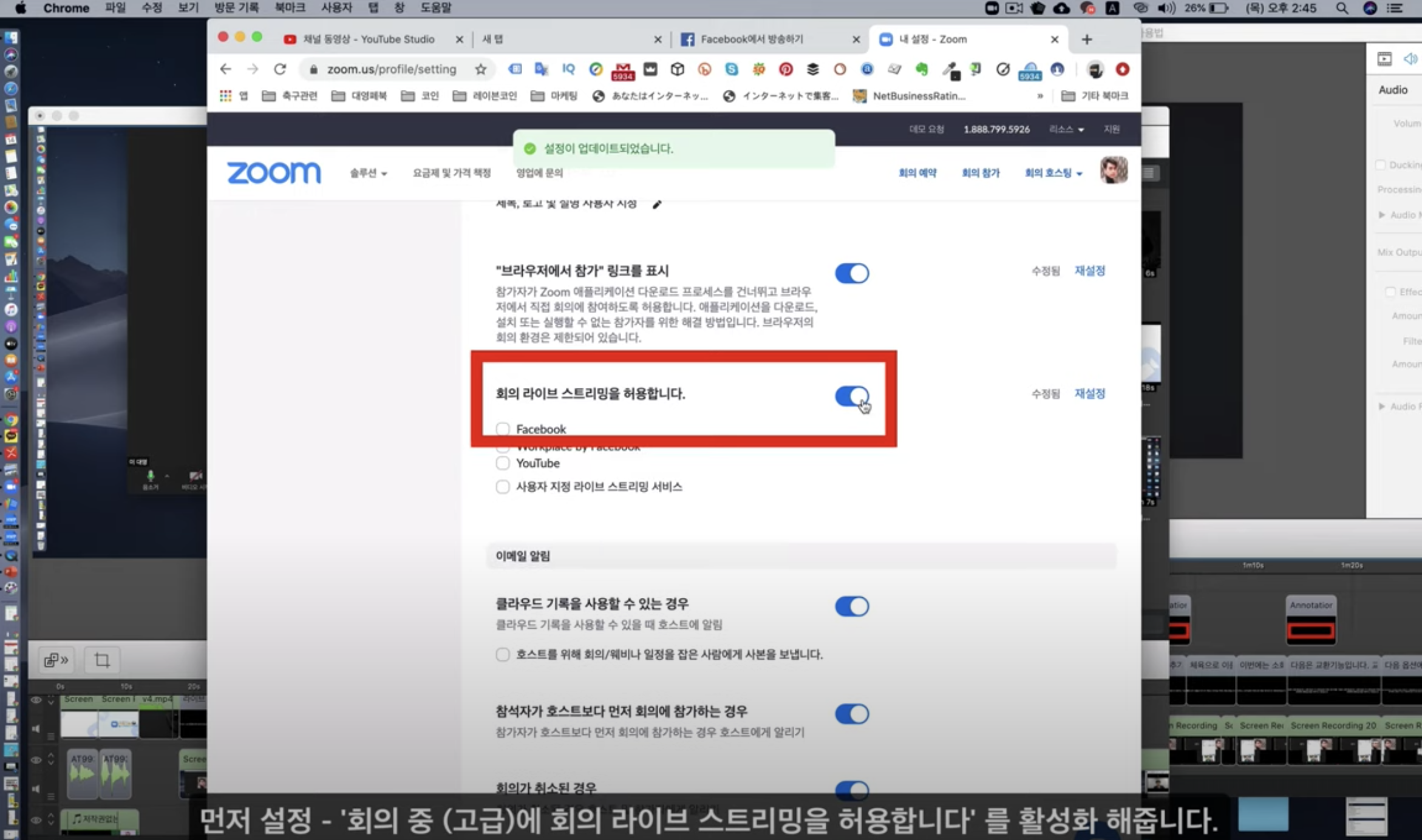Click 재설정 for live streaming setting

[1089, 394]
